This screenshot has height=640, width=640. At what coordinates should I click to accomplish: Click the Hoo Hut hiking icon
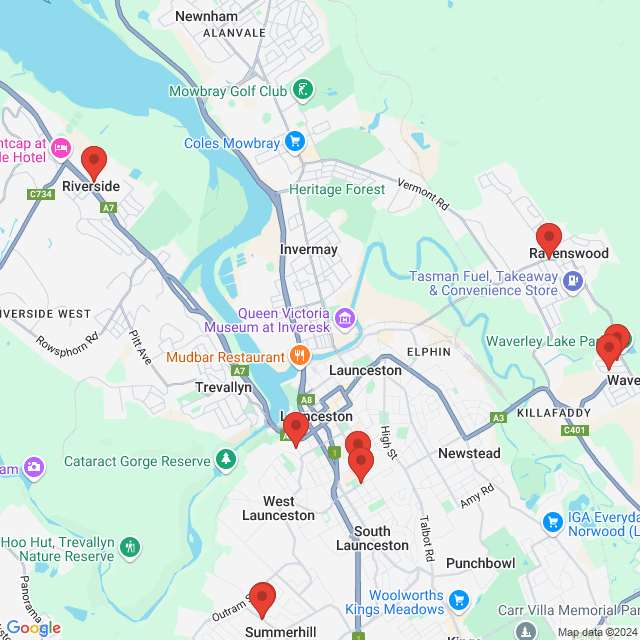131,547
